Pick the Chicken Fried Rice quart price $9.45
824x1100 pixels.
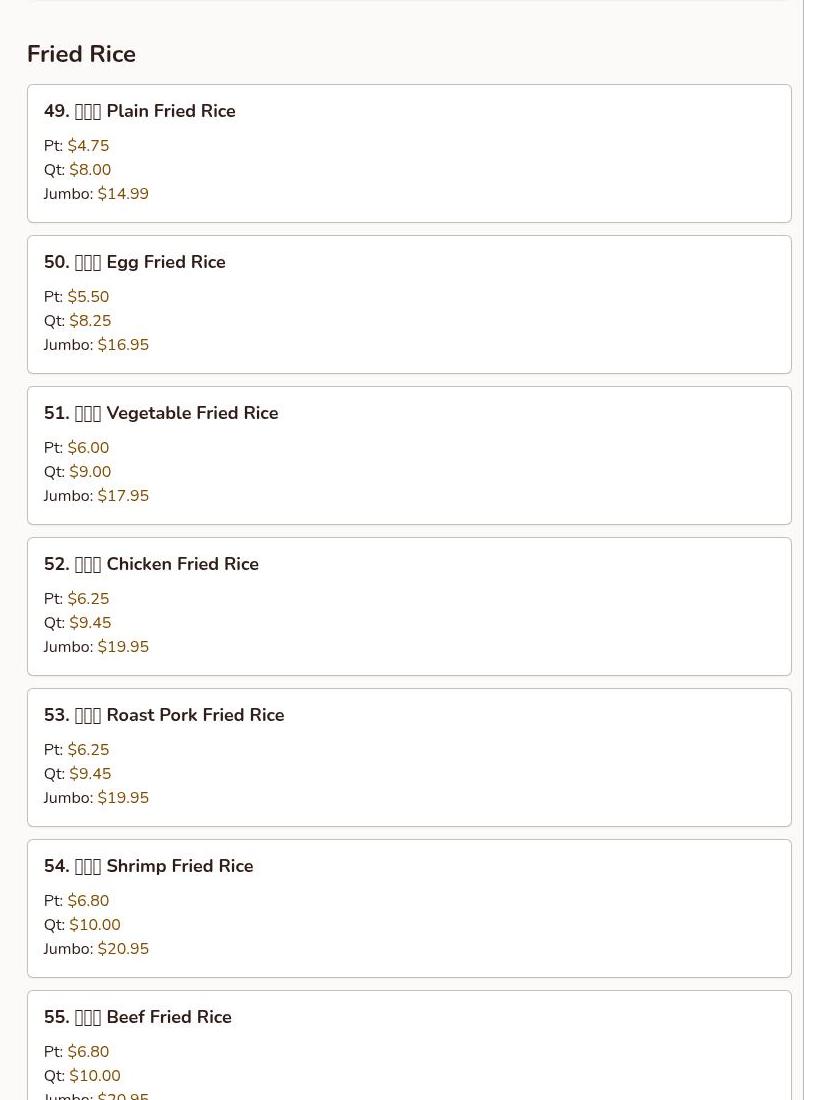tap(90, 623)
